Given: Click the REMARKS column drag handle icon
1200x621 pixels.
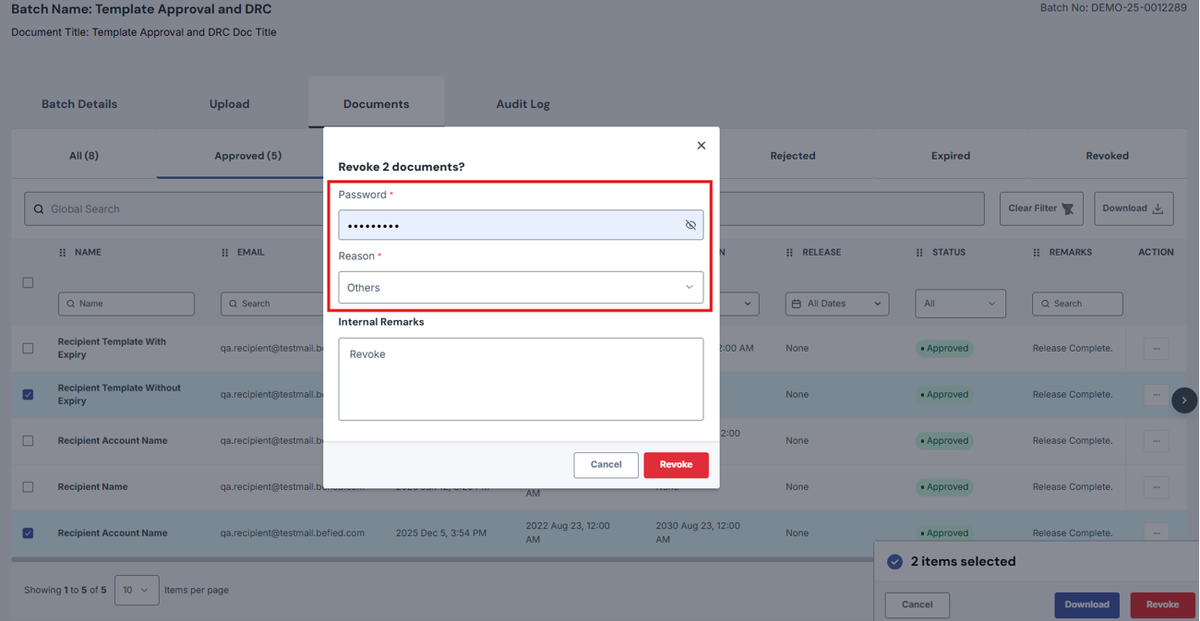Looking at the screenshot, I should (x=1037, y=253).
